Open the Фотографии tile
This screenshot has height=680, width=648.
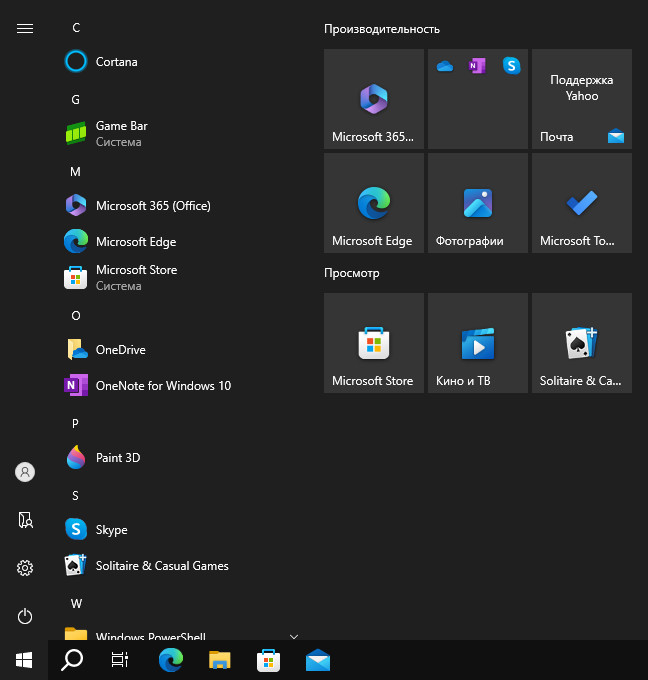[478, 203]
